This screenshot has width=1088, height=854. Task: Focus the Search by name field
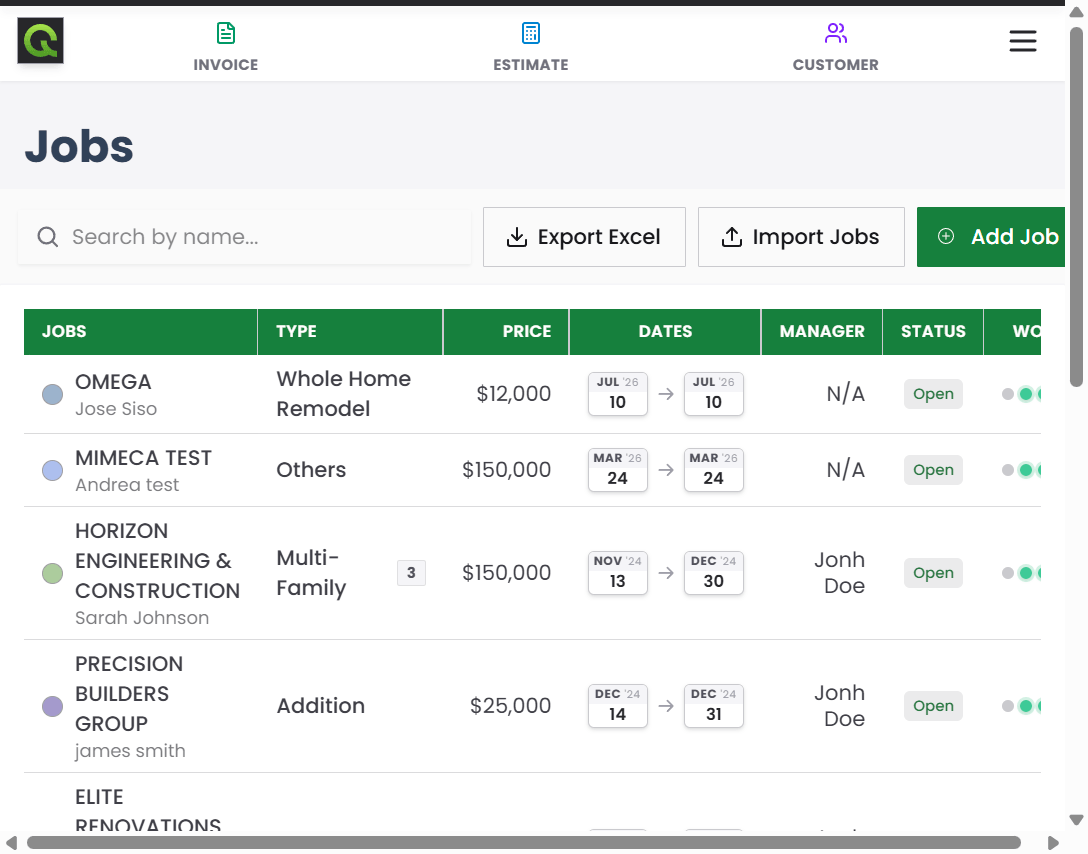[x=244, y=237]
